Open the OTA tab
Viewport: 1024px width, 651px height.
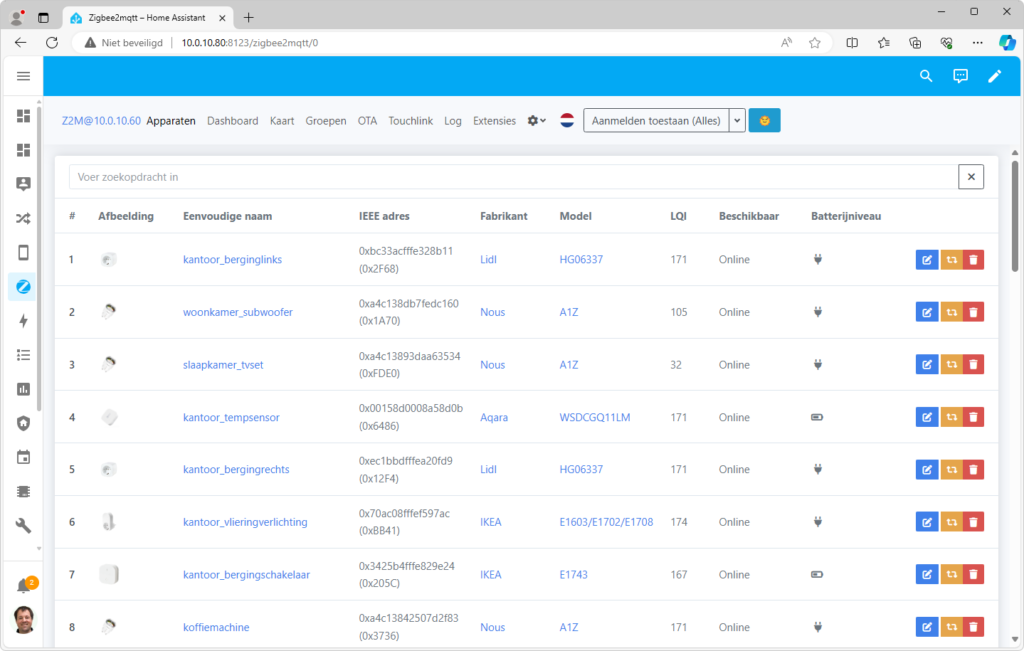[x=367, y=121]
